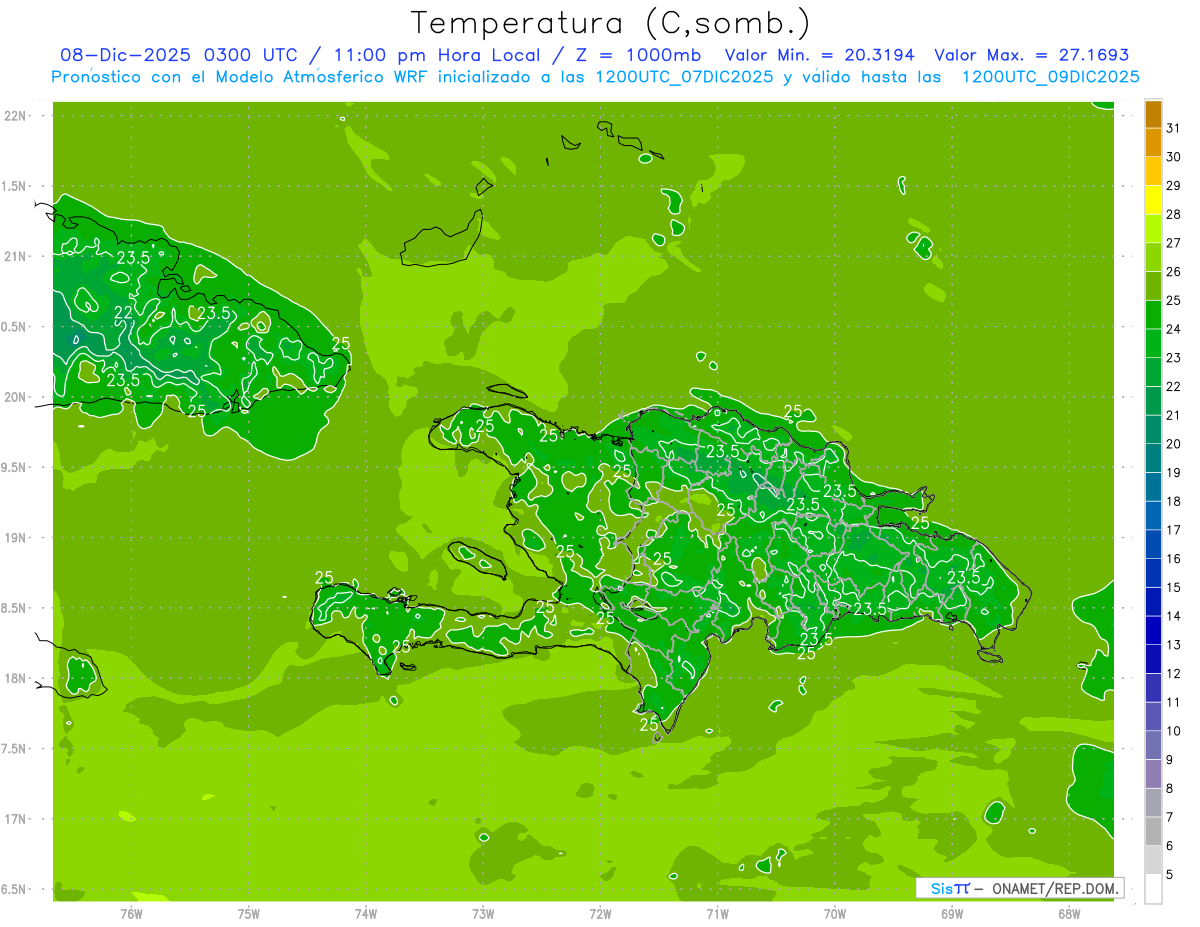Click the yellow legend swatch between 28 and 29
The image size is (1200, 927).
tap(1153, 200)
